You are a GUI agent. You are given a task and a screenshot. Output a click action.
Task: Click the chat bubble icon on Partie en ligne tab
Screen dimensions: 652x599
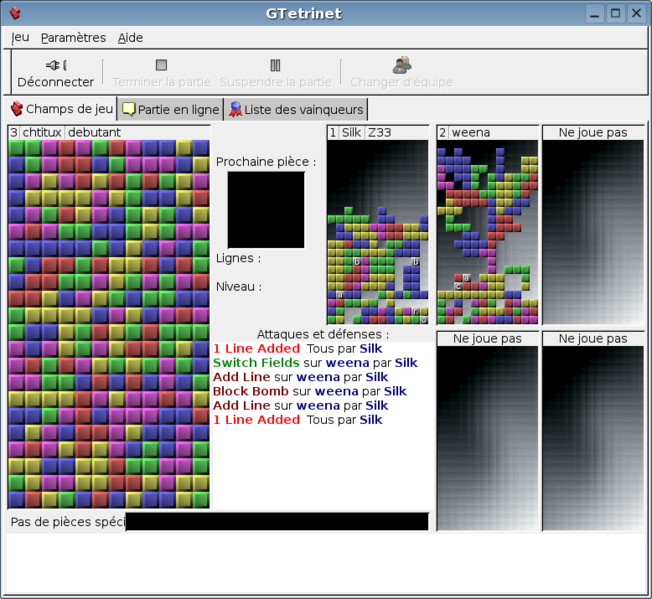click(x=129, y=109)
